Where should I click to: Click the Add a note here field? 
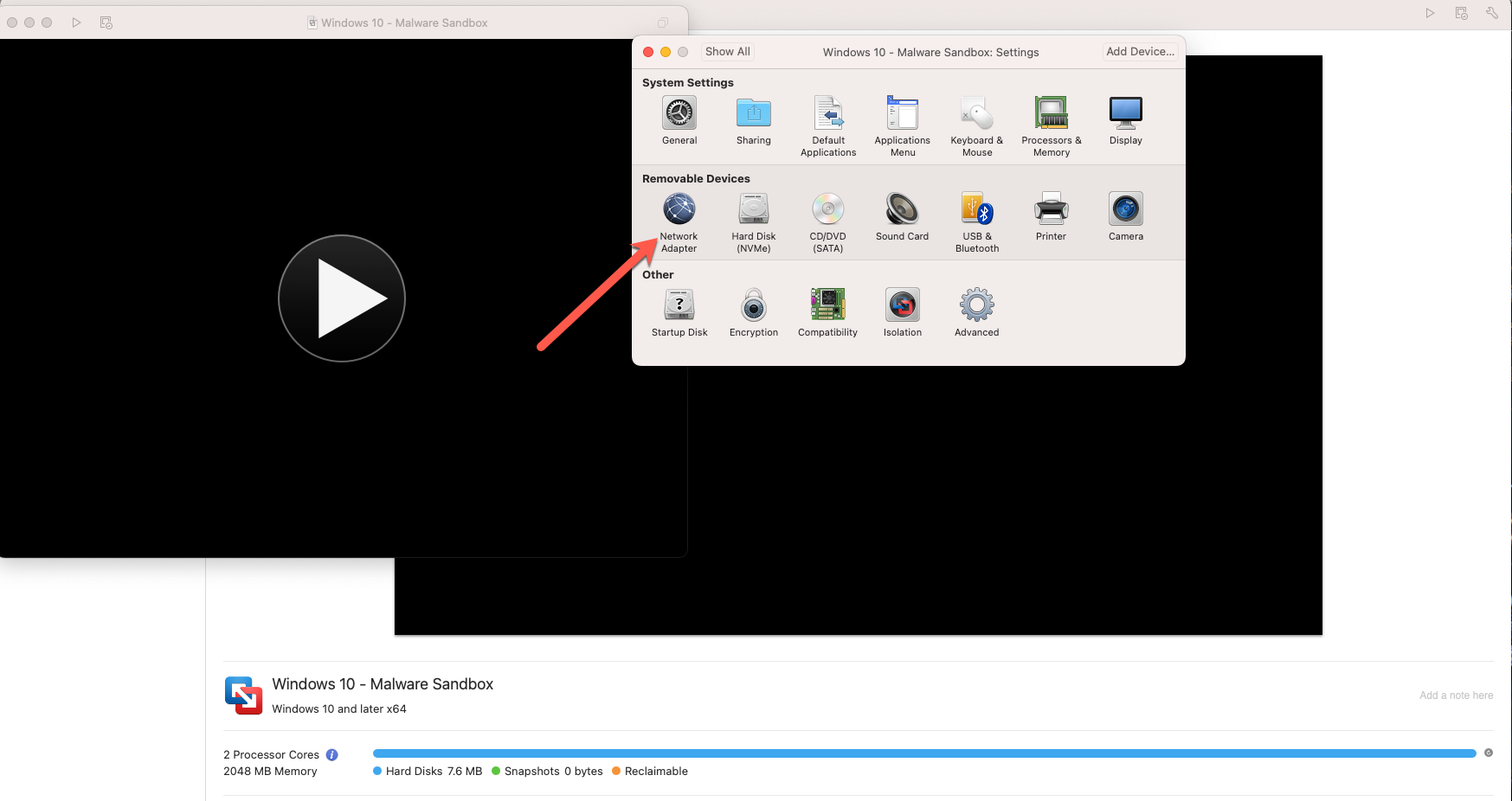pos(1456,695)
